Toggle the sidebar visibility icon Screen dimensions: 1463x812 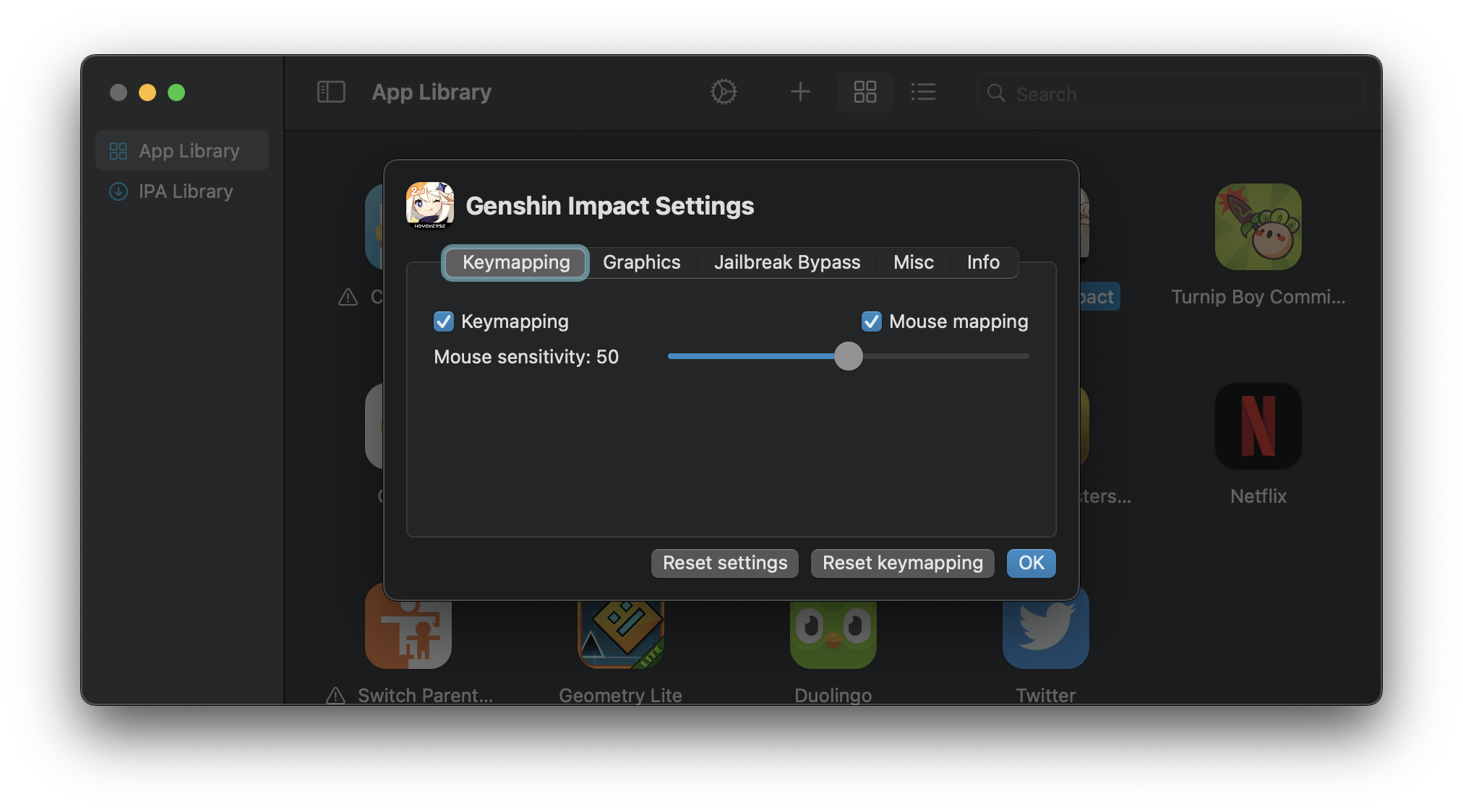click(x=331, y=92)
